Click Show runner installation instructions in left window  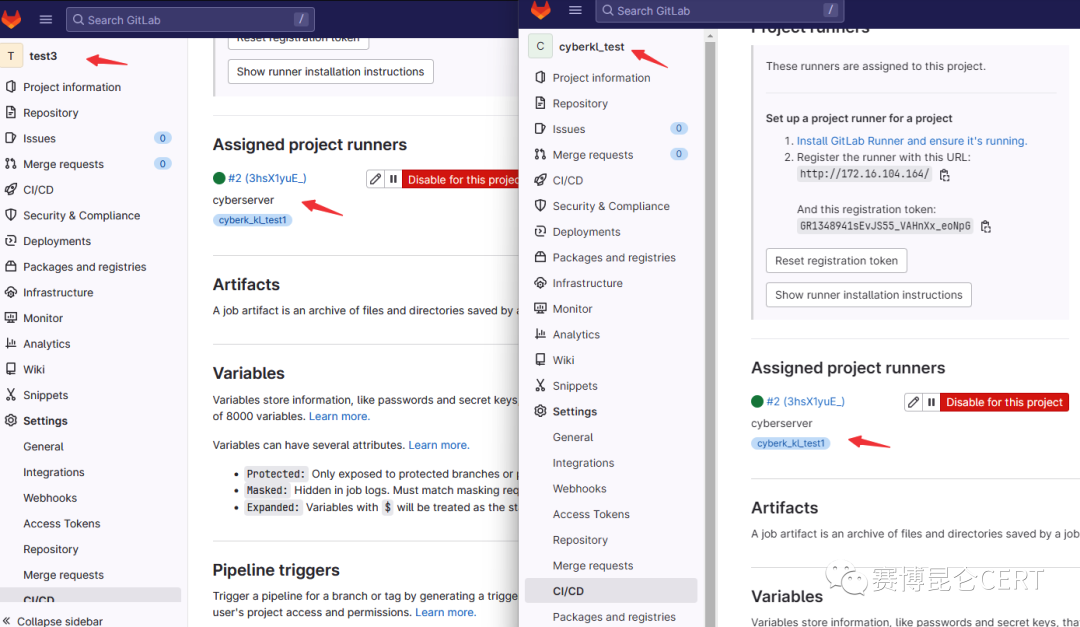click(x=331, y=72)
